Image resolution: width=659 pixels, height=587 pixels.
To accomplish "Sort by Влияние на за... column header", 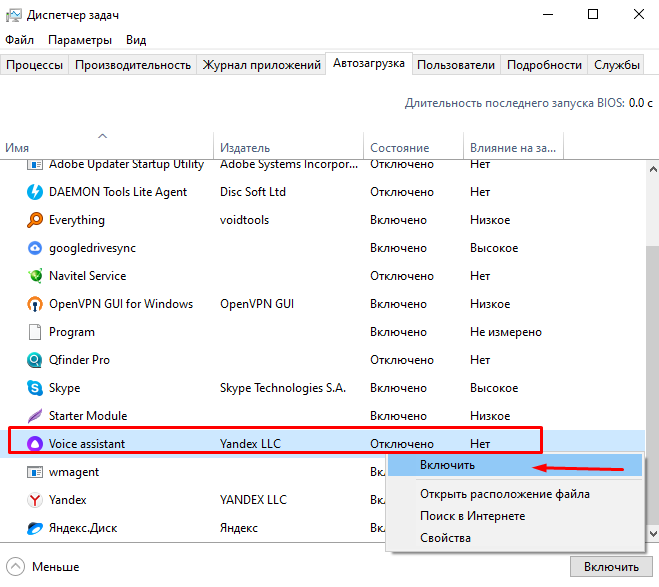I will coord(513,146).
